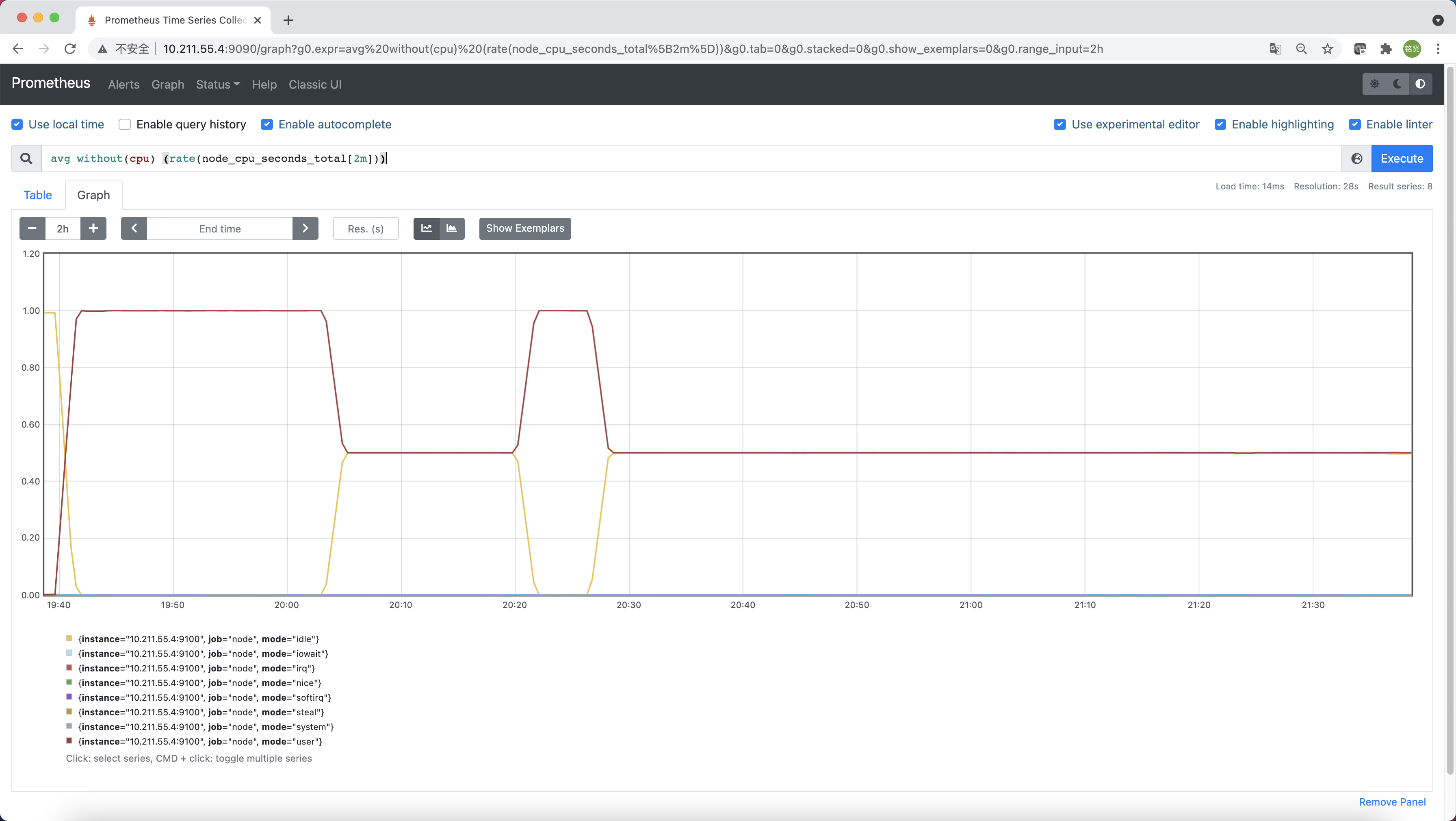This screenshot has height=821, width=1456.
Task: Disable the Enable linter checkbox
Action: (x=1354, y=124)
